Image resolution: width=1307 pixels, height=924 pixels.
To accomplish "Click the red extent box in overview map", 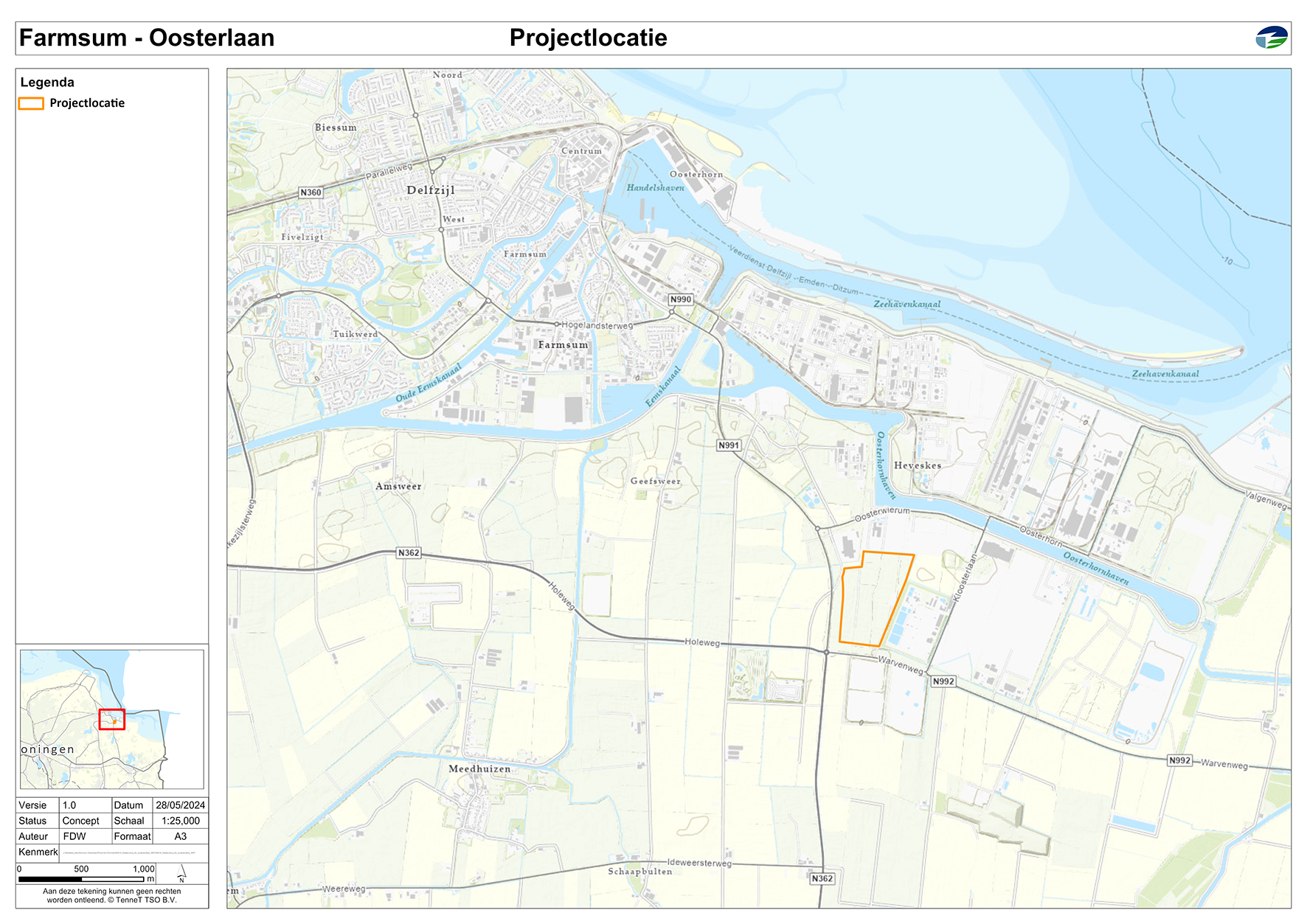I will (112, 719).
